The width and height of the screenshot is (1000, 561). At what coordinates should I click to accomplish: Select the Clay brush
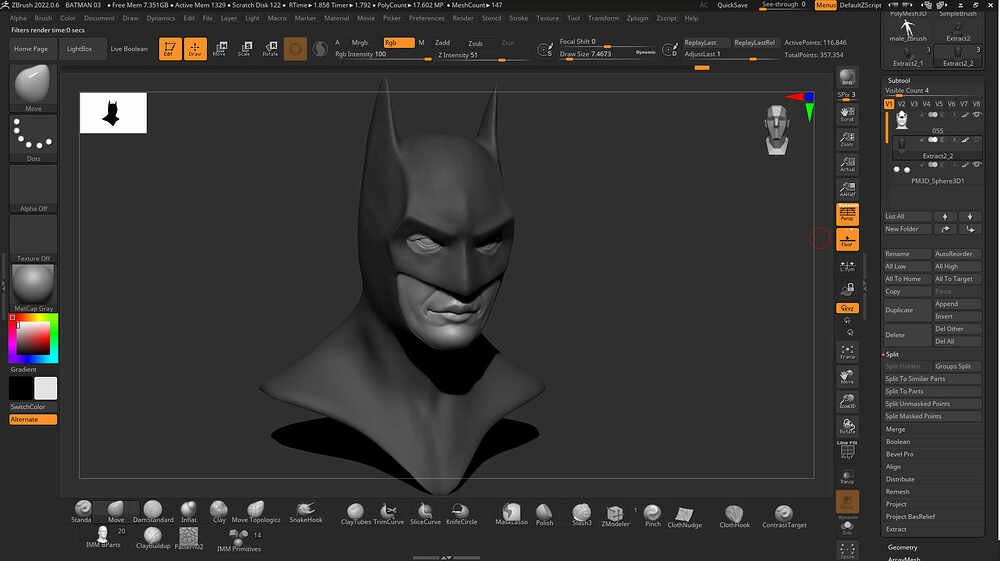tap(219, 513)
